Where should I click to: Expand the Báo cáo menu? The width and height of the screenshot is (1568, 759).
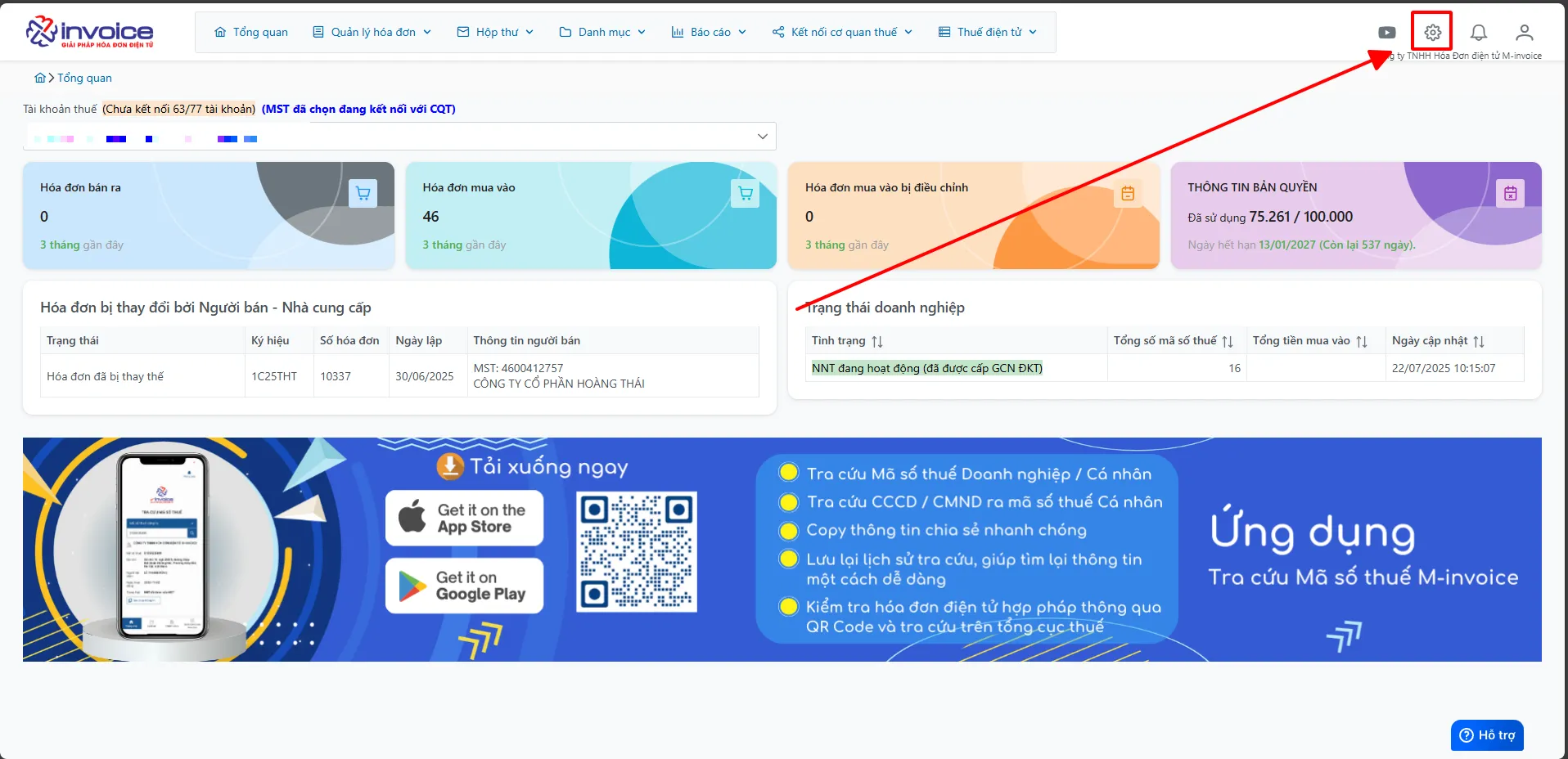click(x=709, y=32)
